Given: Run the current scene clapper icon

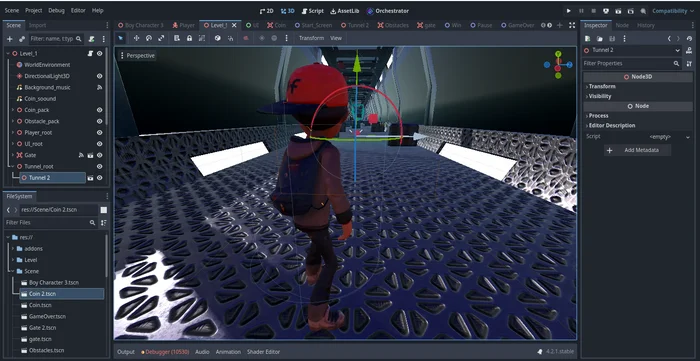Looking at the screenshot, I should pos(618,11).
